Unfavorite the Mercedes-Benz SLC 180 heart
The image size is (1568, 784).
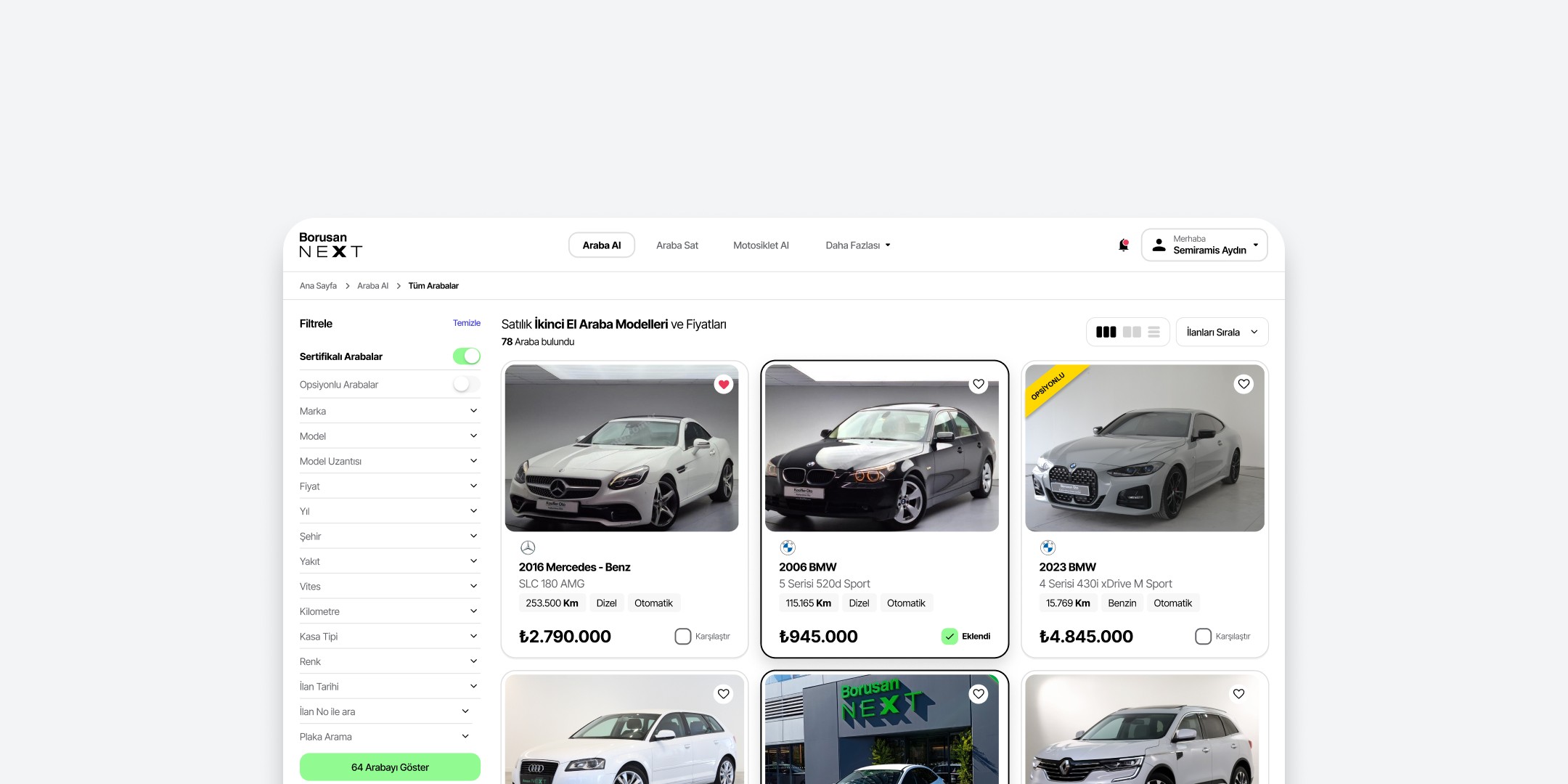pyautogui.click(x=724, y=385)
